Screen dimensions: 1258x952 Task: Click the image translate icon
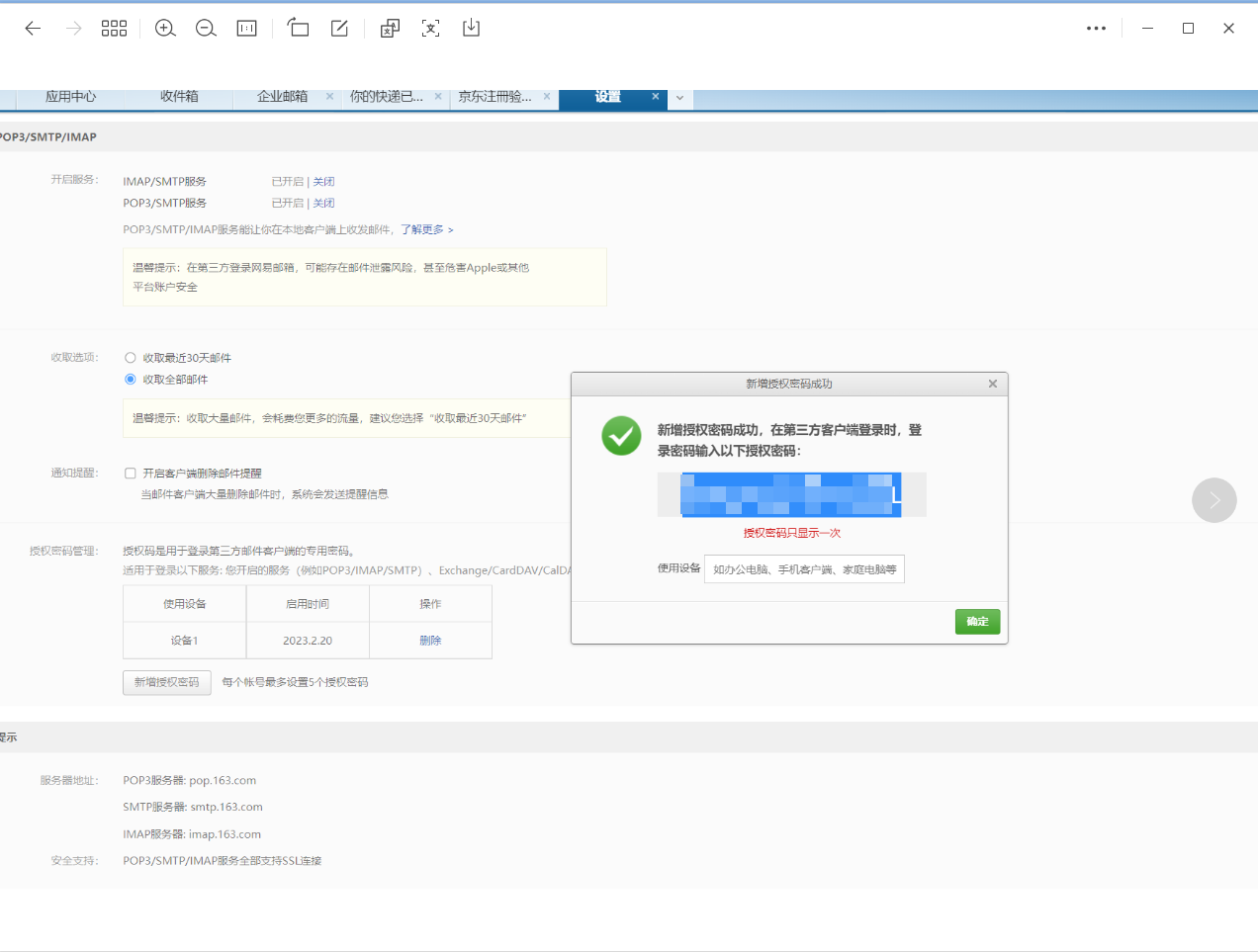389,28
